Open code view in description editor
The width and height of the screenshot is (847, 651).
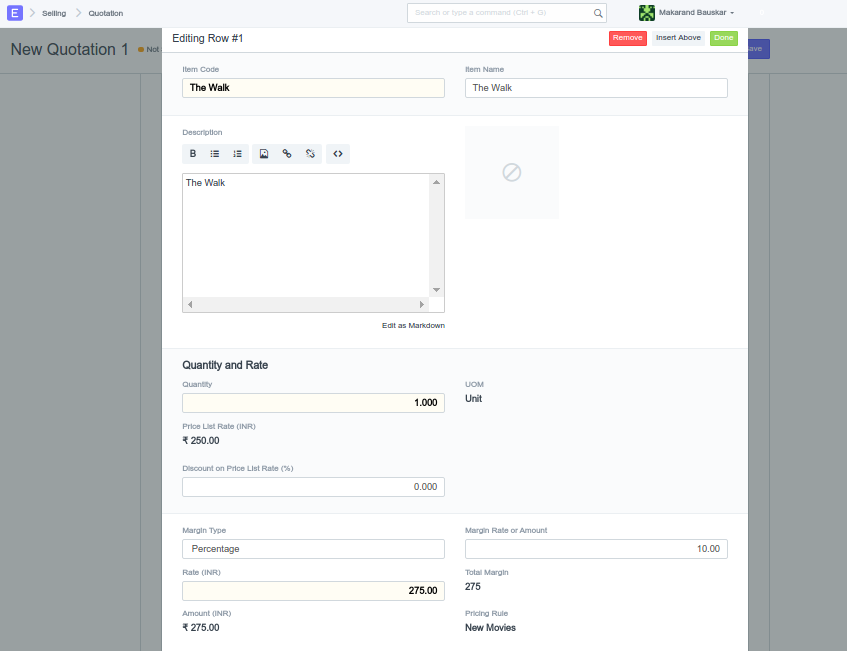[x=338, y=154]
